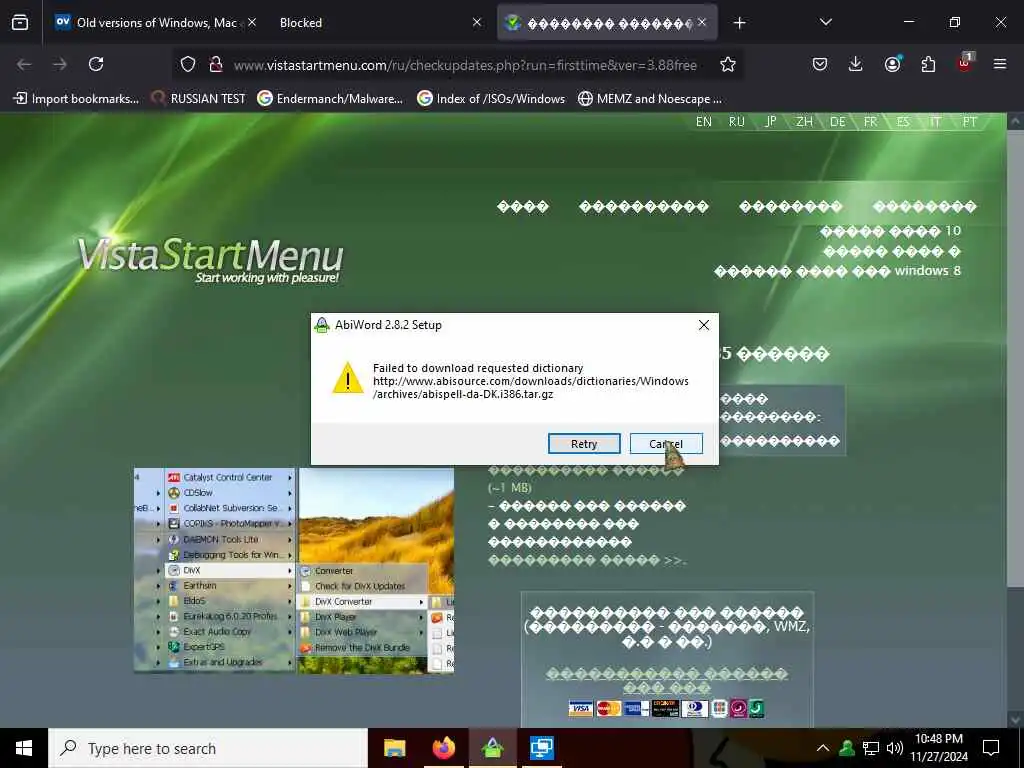
Task: Click the address bar URL field
Action: point(465,65)
